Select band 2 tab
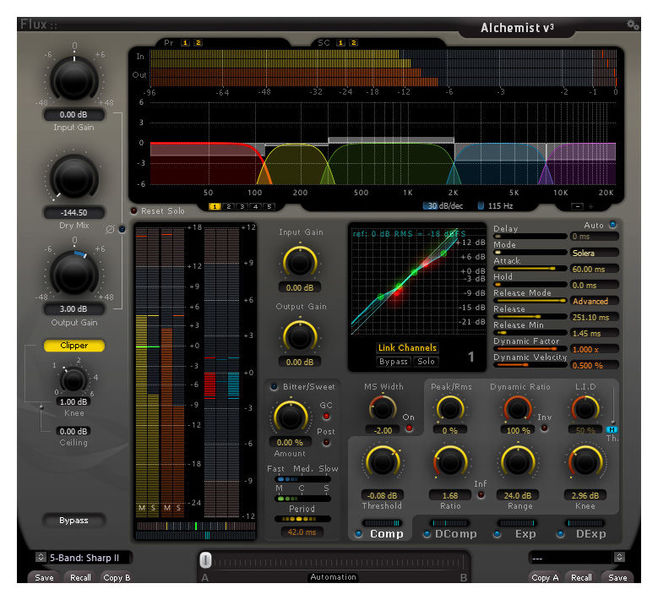The width and height of the screenshot is (658, 600). click(x=228, y=206)
